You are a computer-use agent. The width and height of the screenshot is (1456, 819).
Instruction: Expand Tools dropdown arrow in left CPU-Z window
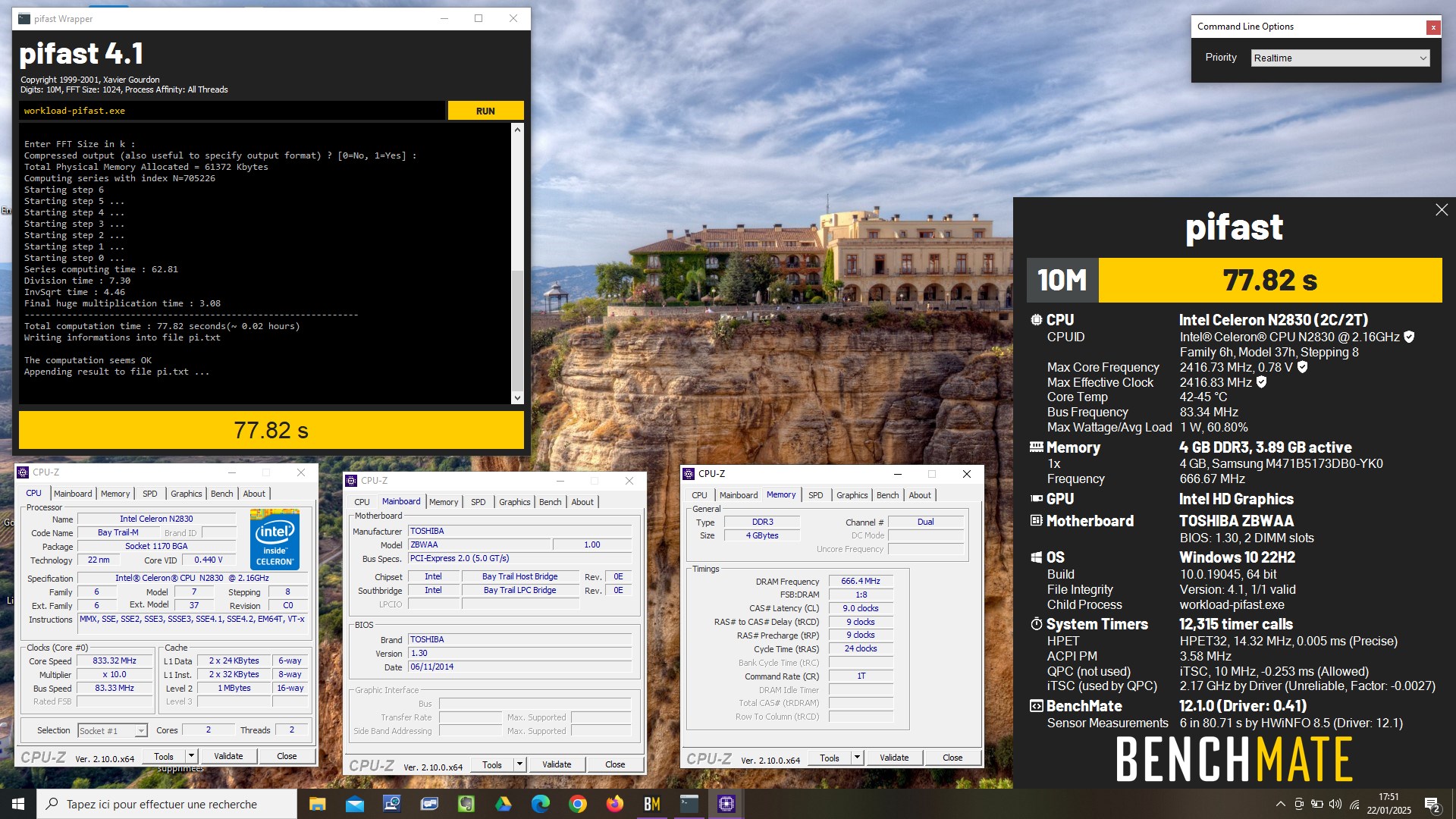pos(191,757)
